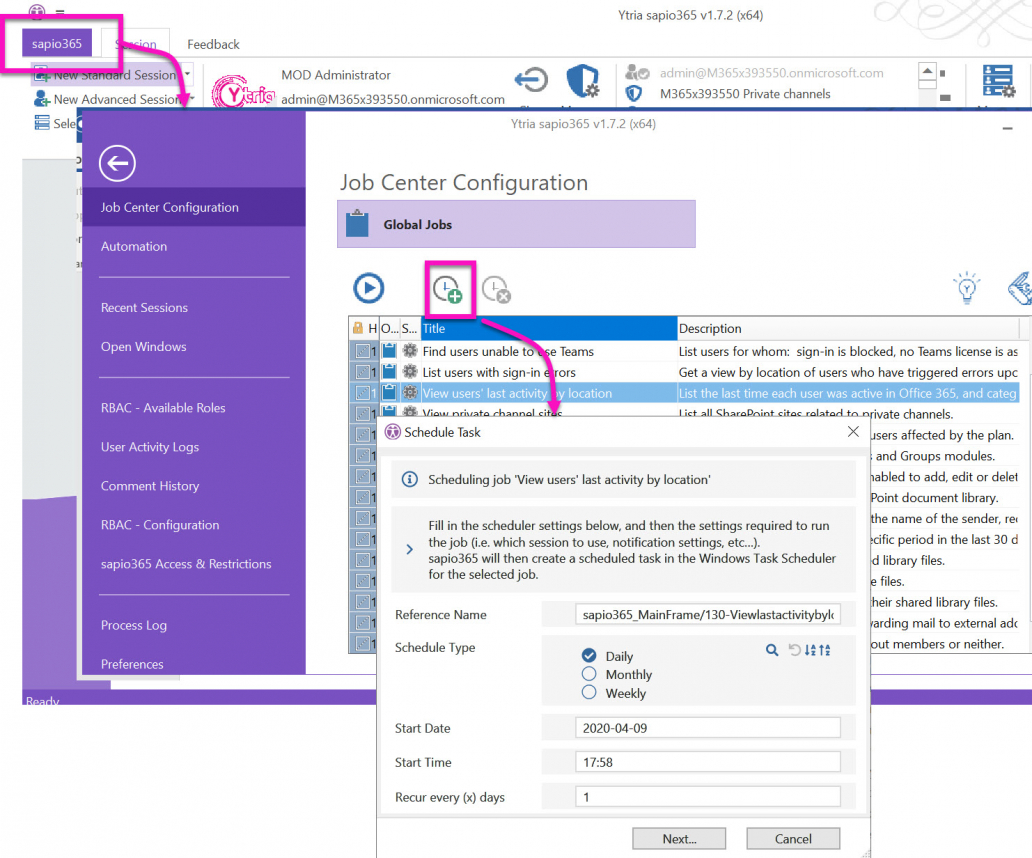Select Job Center Configuration in sidebar
Screen dimensions: 1032x858
click(x=194, y=207)
